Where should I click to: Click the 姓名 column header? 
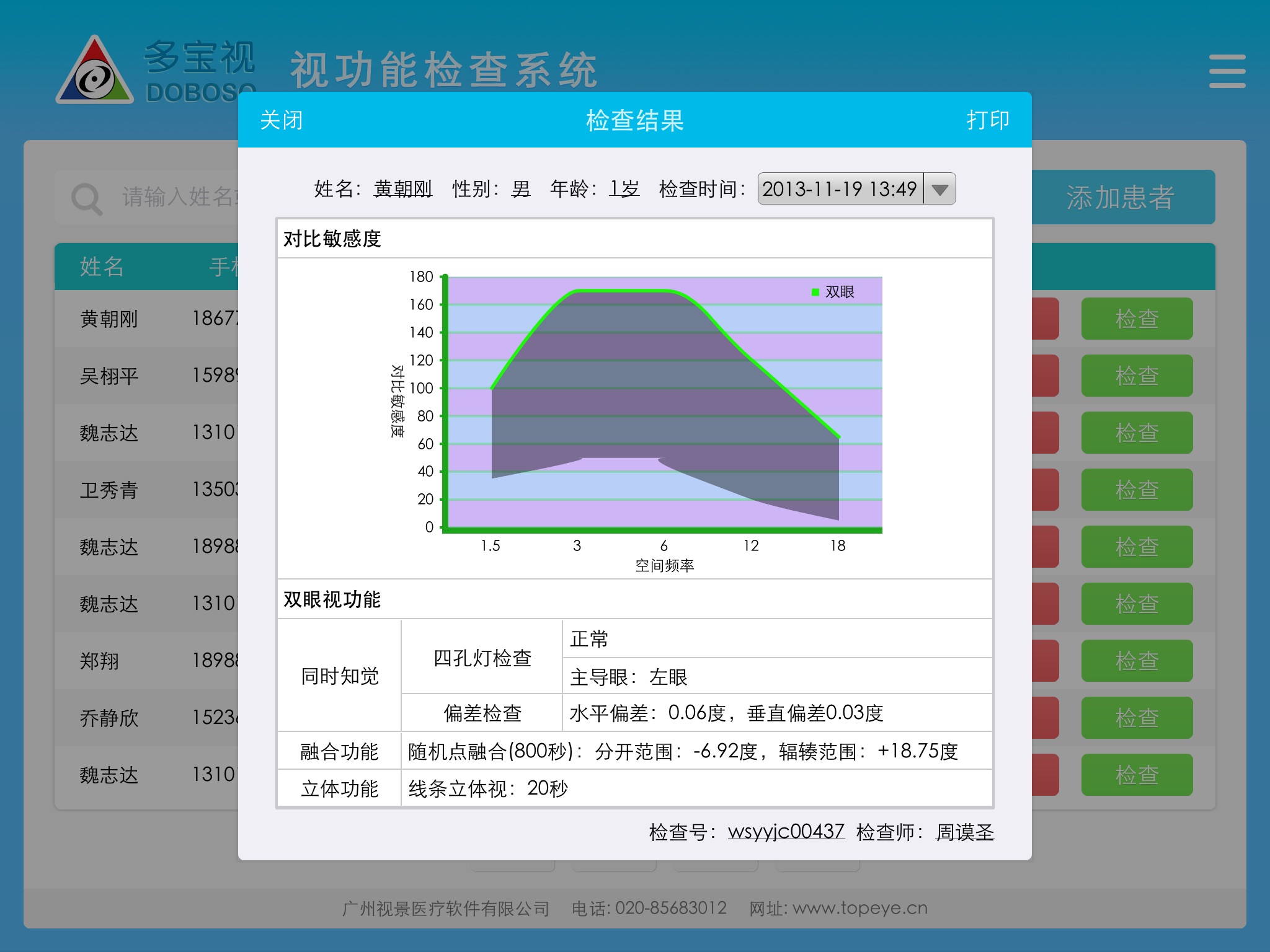coord(102,267)
